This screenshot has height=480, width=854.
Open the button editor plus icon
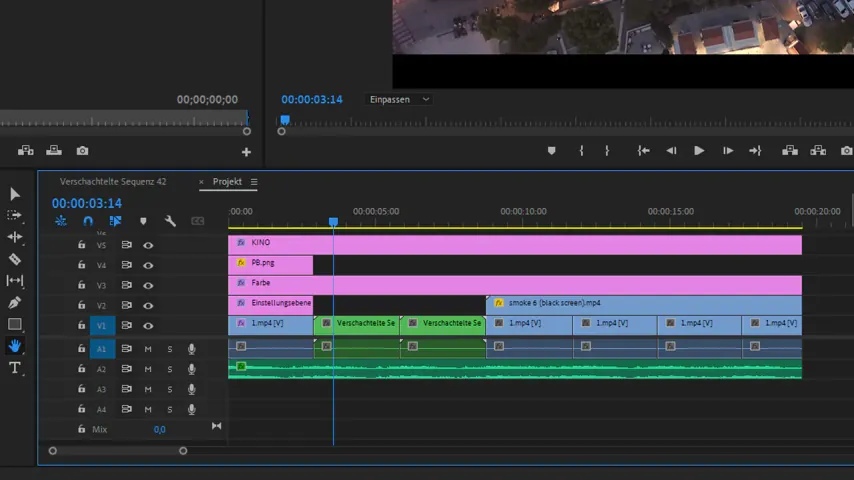tap(246, 152)
